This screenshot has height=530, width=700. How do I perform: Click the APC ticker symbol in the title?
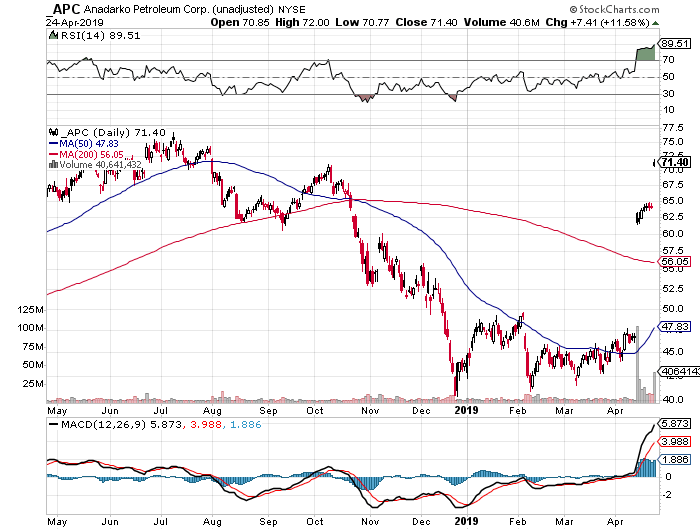[64, 8]
